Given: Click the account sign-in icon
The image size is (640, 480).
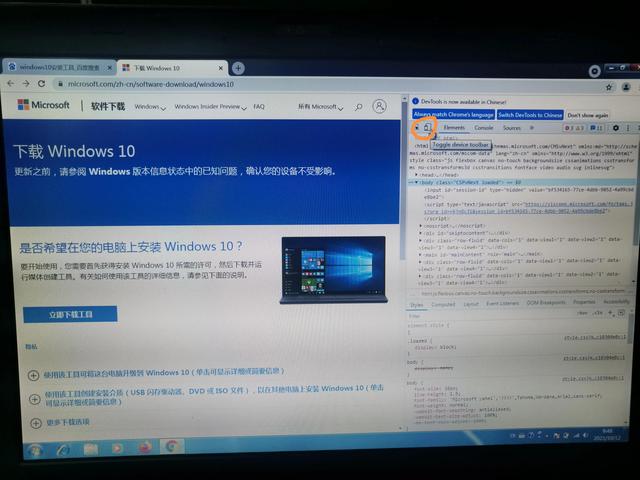Looking at the screenshot, I should [x=379, y=106].
